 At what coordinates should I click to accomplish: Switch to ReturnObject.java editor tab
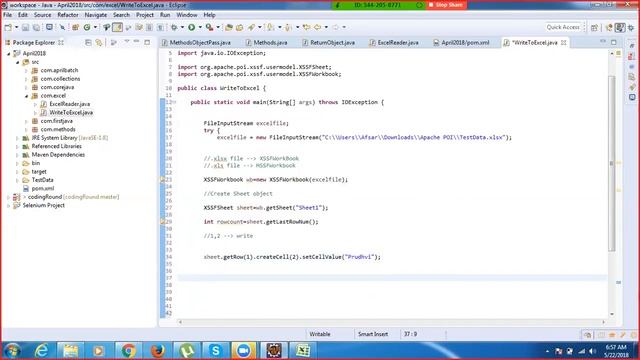329,42
